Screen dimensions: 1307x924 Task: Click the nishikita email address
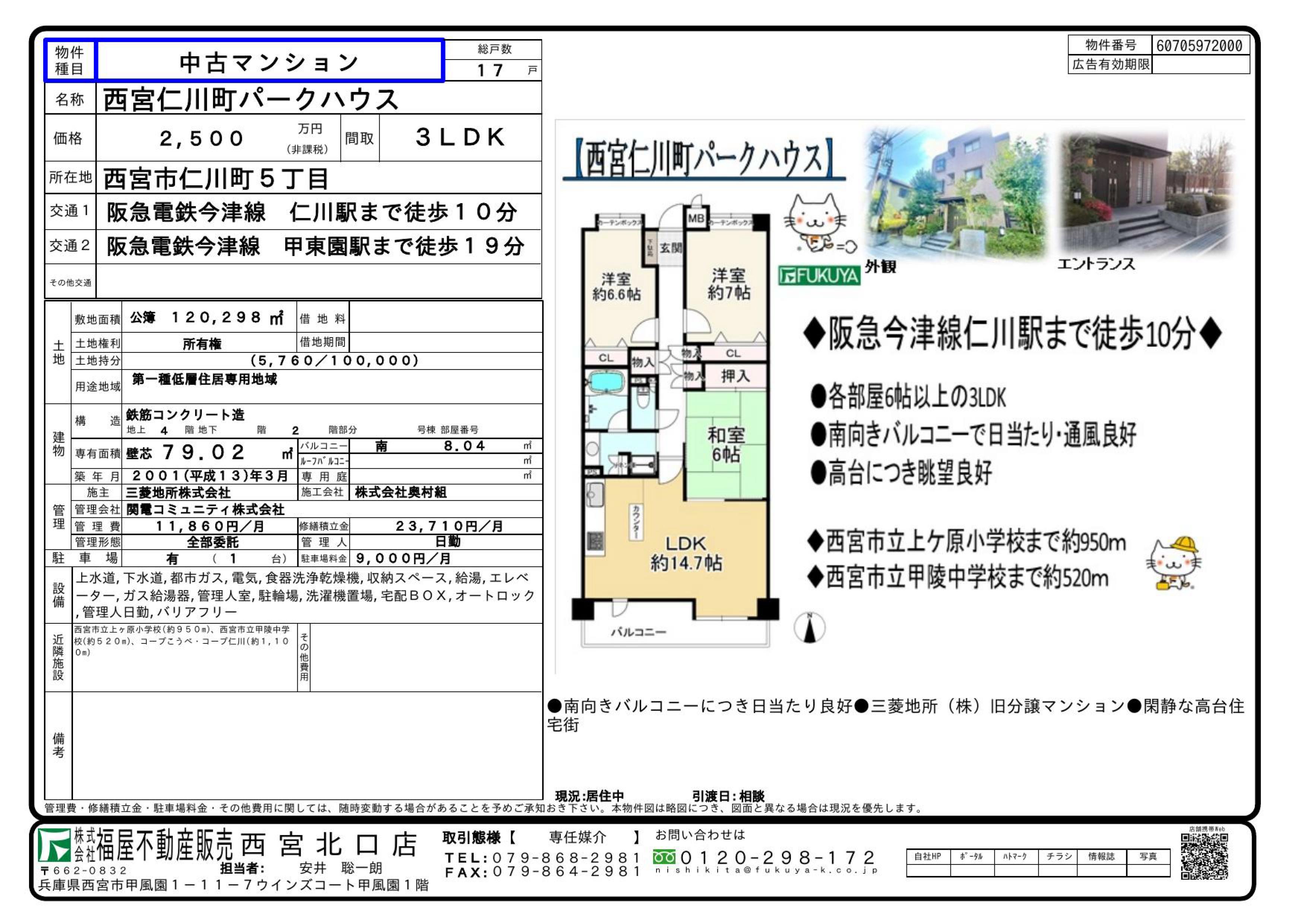pos(767,870)
